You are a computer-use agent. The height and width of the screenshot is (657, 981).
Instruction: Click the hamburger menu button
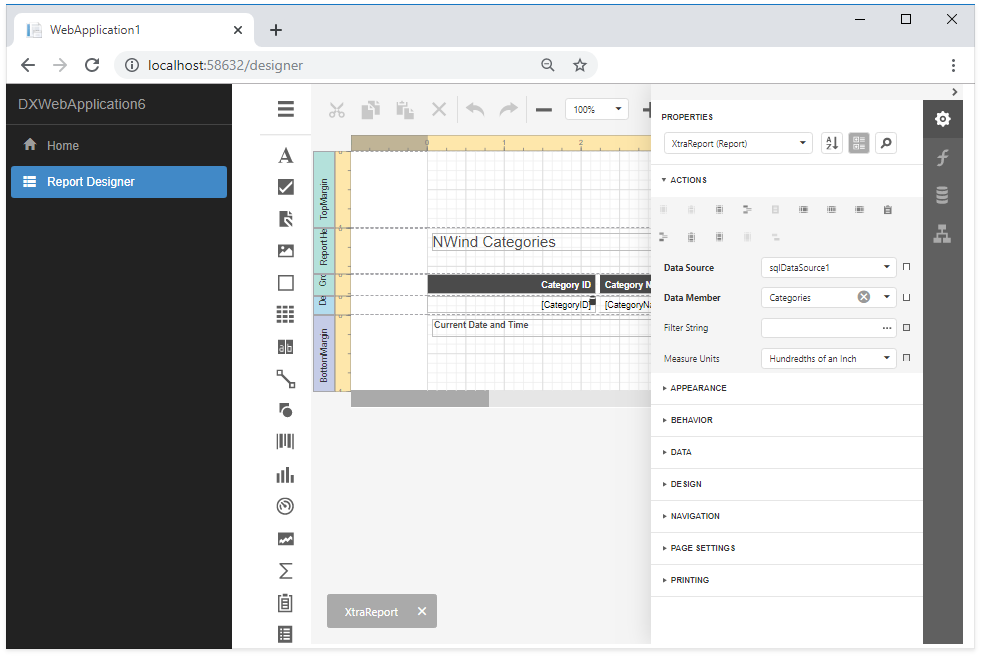(286, 110)
